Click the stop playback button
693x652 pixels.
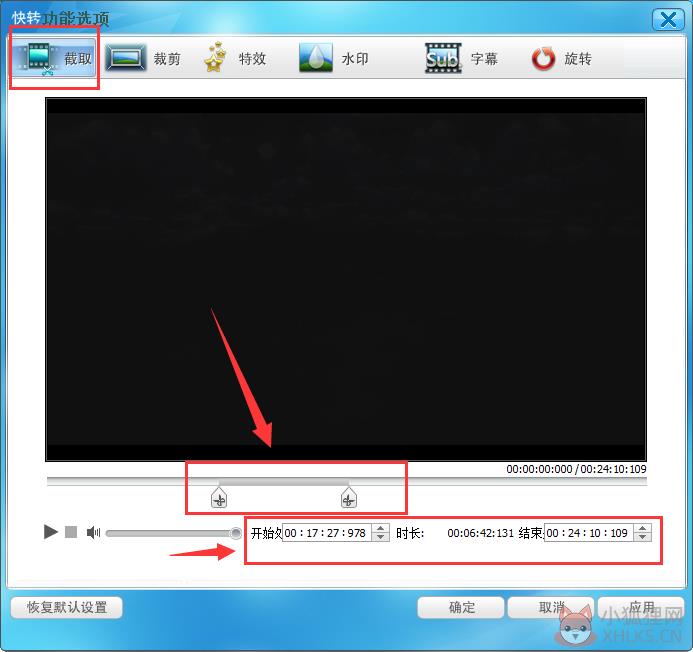click(x=71, y=532)
